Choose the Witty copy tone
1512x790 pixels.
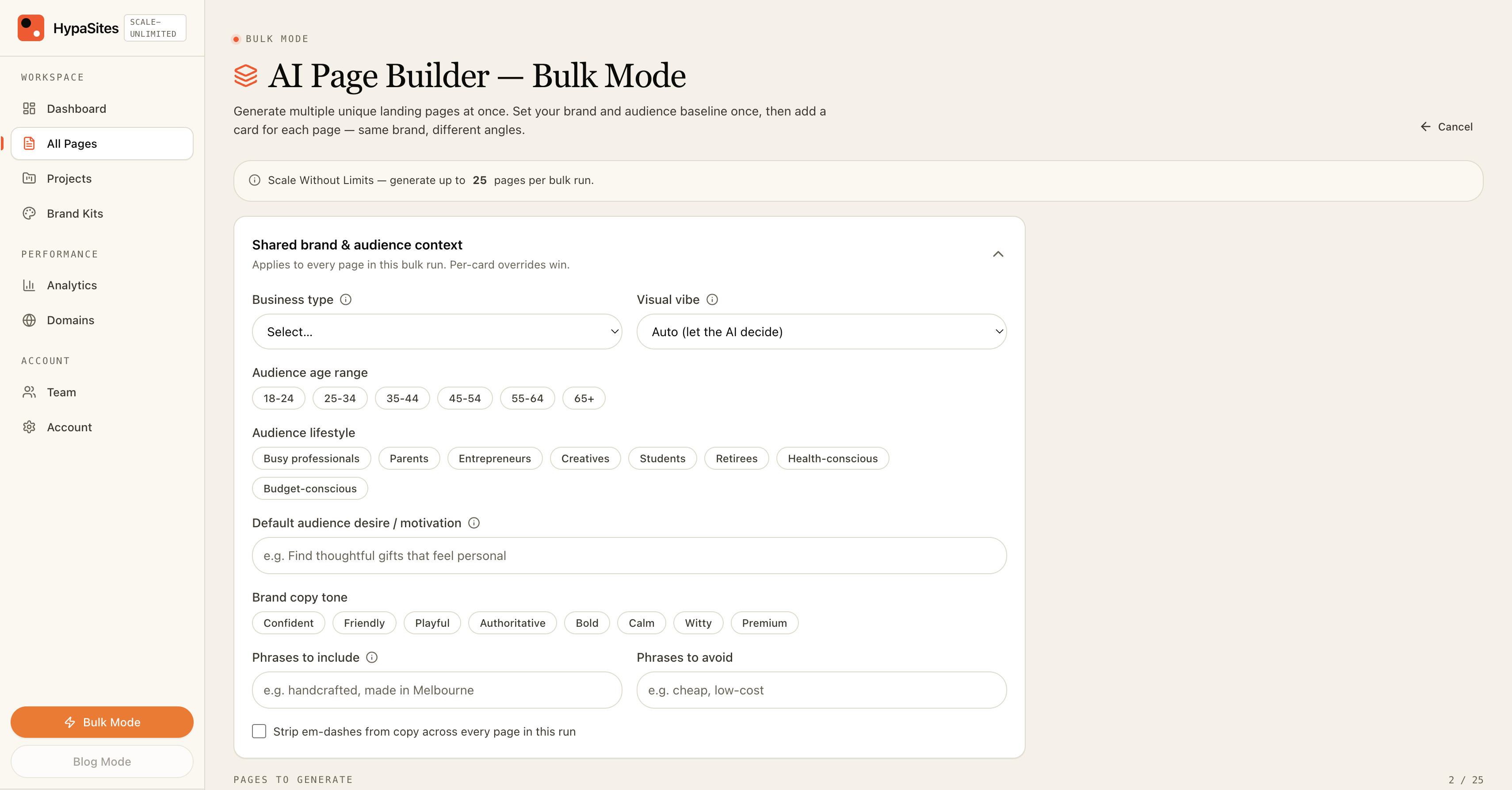click(x=698, y=623)
